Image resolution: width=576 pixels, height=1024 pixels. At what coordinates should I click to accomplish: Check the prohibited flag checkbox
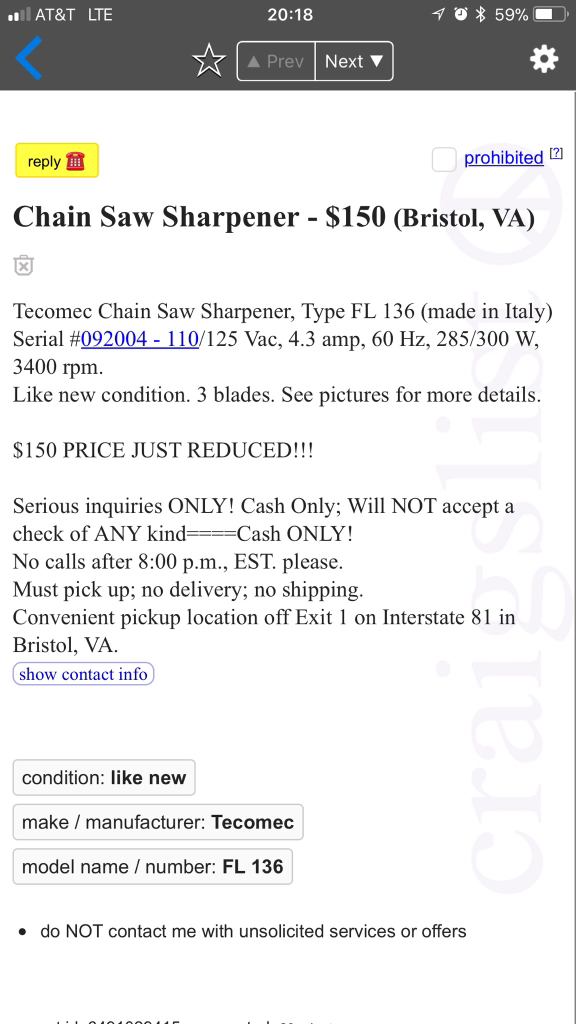coord(444,159)
